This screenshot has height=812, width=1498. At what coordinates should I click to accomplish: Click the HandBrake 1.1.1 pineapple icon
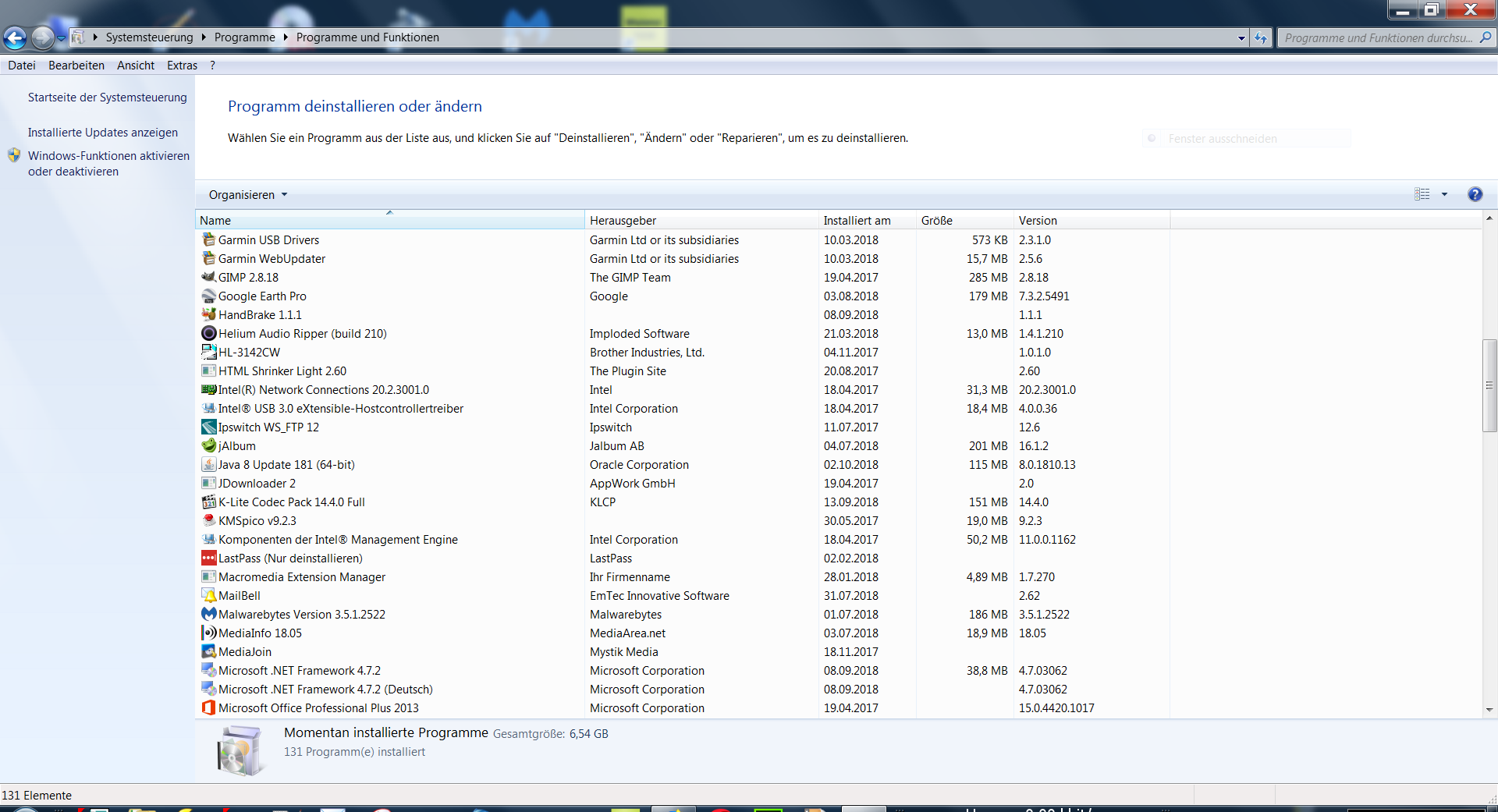click(x=208, y=314)
